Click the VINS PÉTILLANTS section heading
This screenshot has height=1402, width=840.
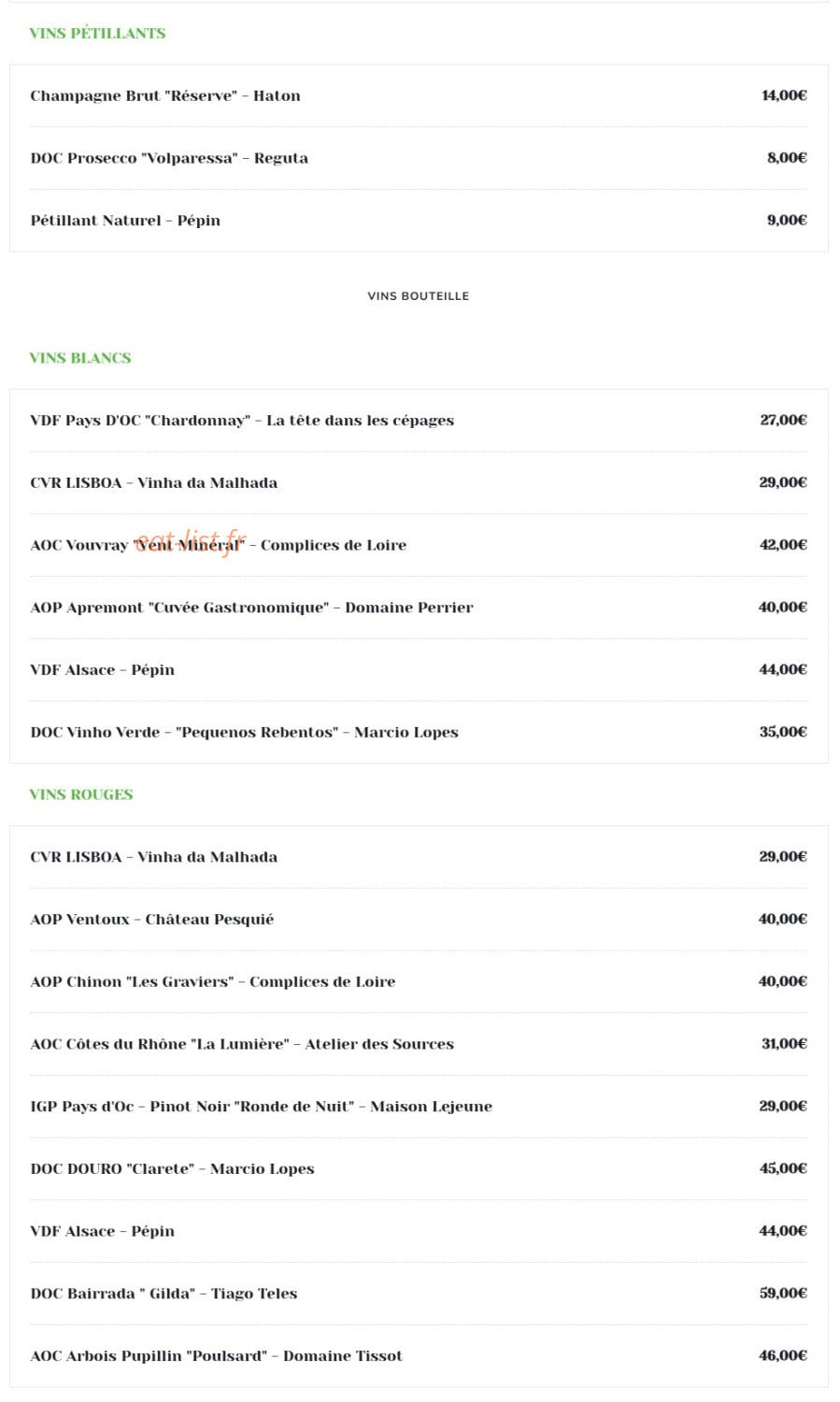[x=97, y=33]
